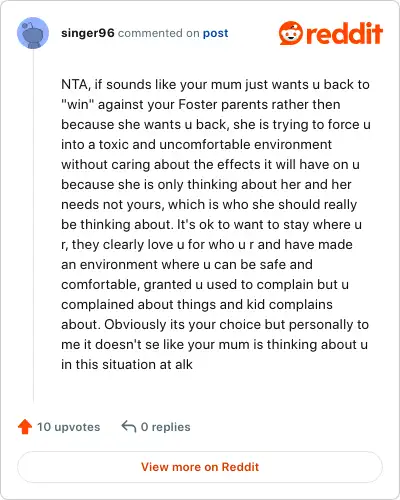Click the reddit wordmark text logo
The height and width of the screenshot is (500, 400).
tap(344, 33)
